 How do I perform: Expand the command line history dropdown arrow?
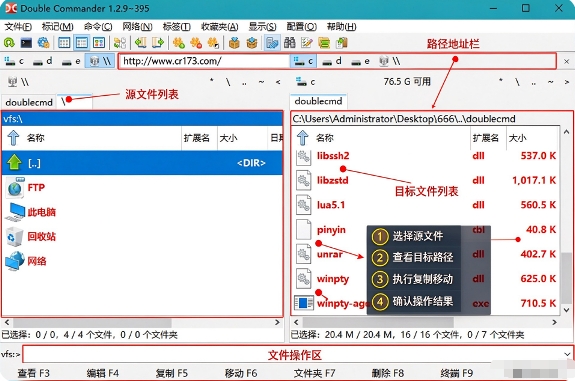click(567, 354)
